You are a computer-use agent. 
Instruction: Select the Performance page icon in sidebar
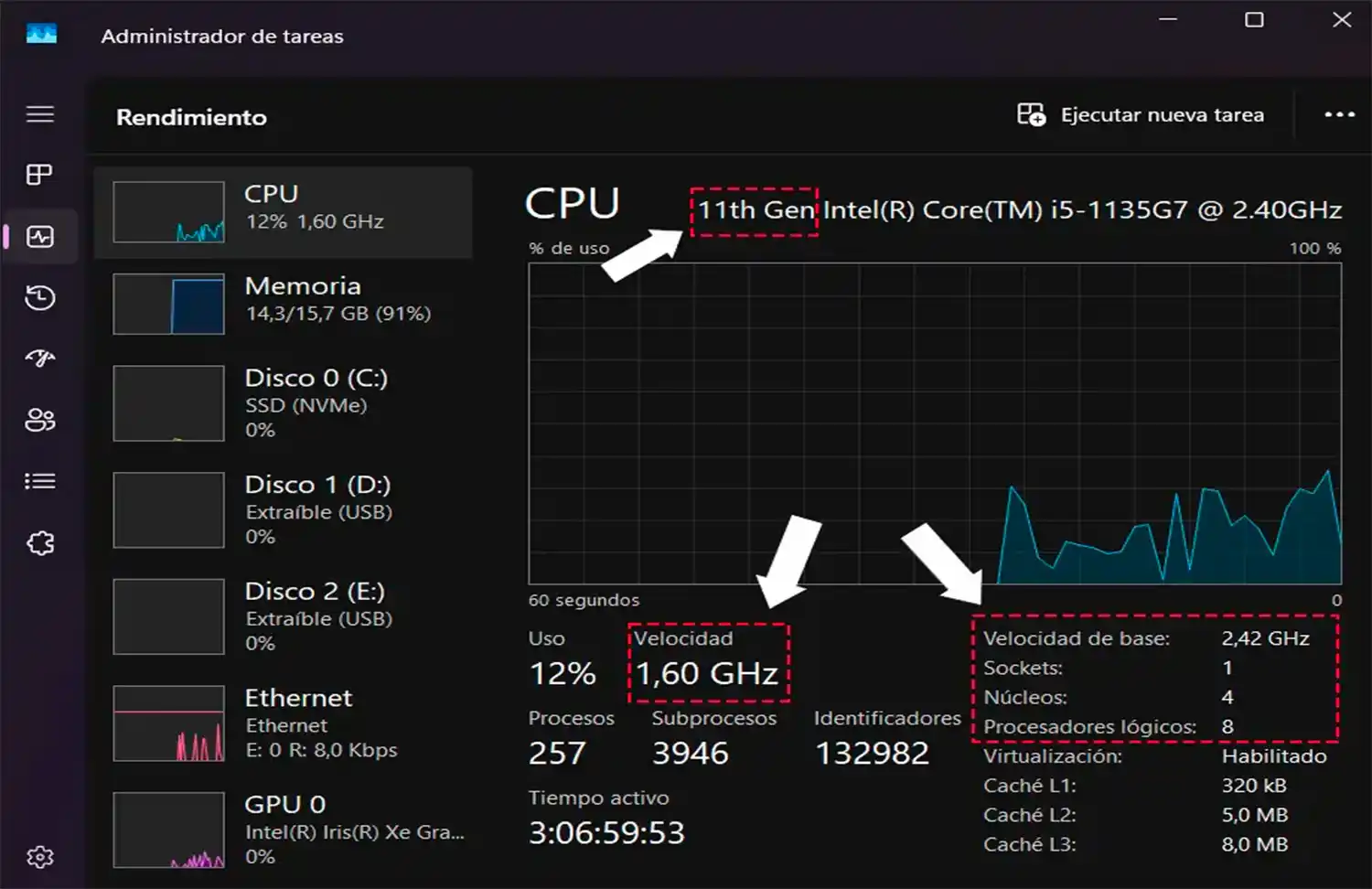40,237
